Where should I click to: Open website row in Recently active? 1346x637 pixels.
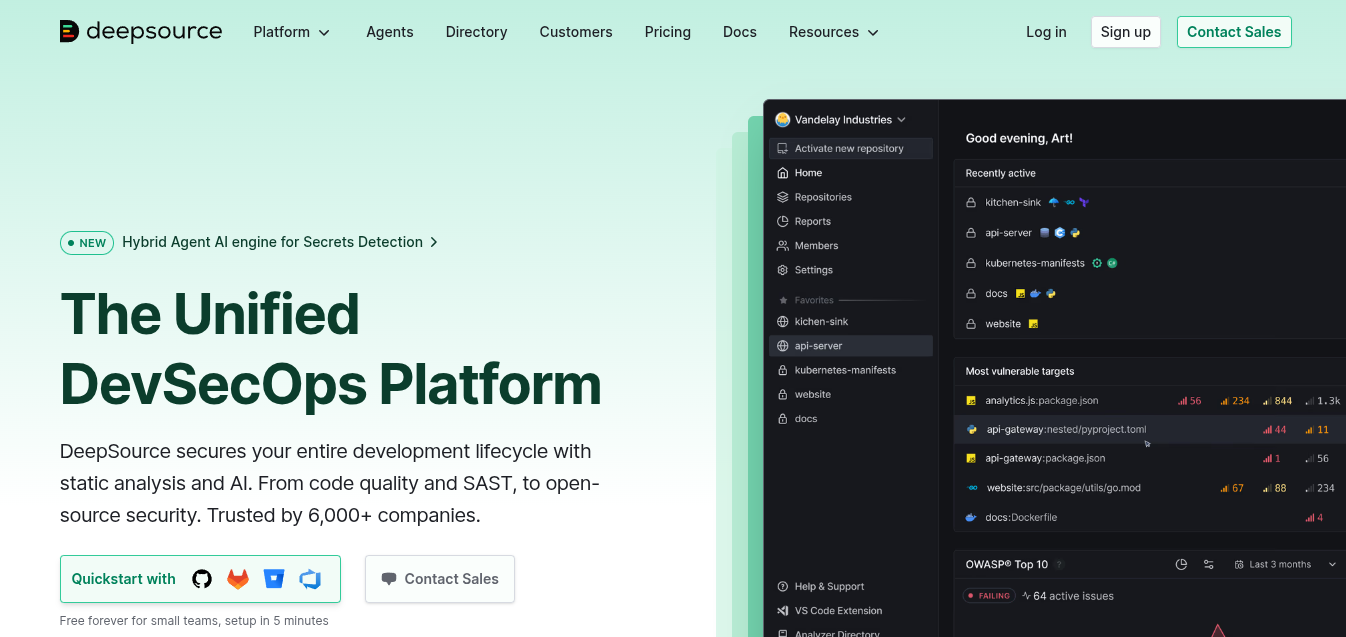[x=1149, y=324]
